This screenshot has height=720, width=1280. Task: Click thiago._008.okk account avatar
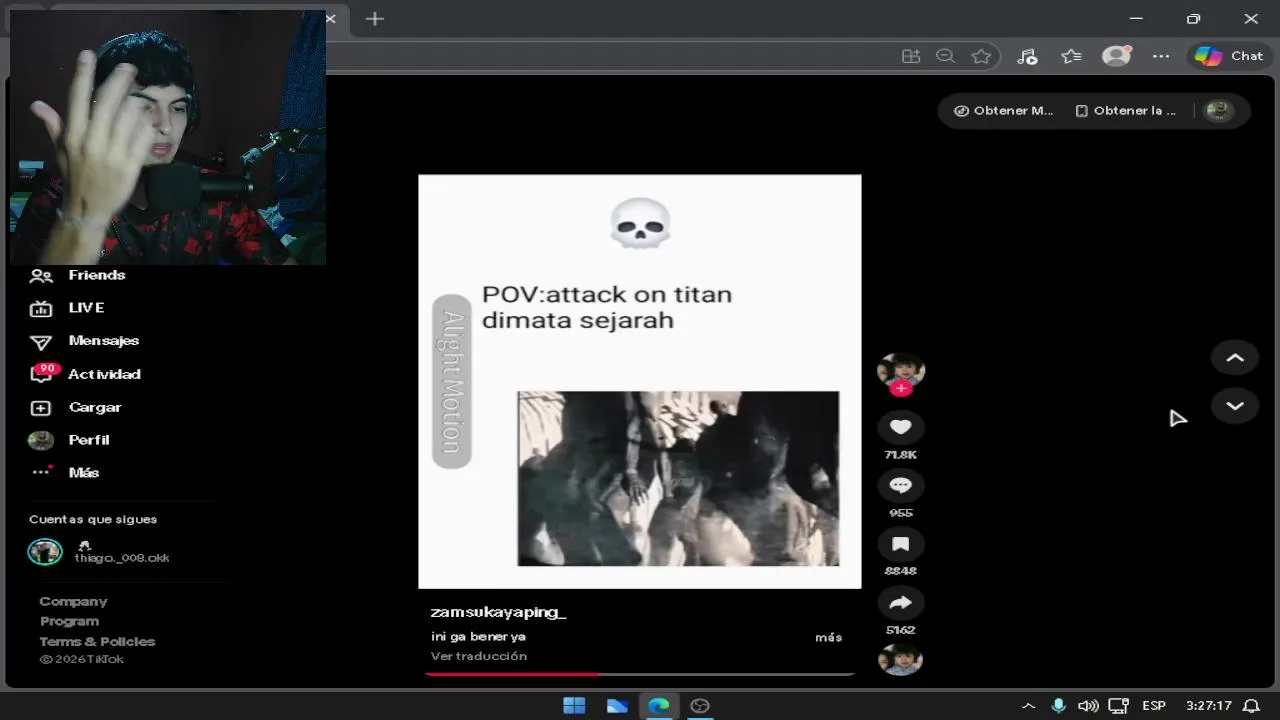45,552
